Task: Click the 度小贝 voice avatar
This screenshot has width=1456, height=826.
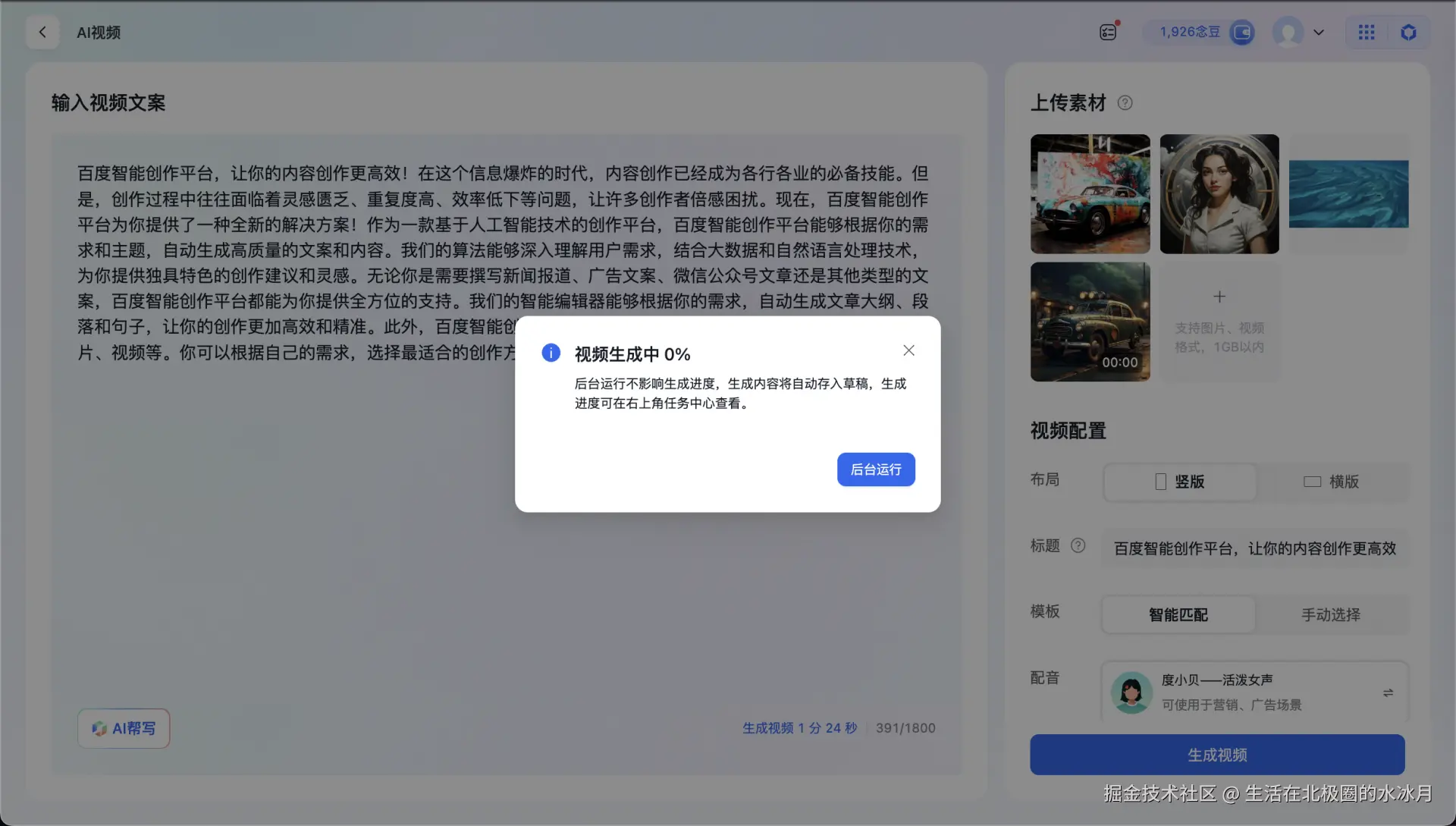Action: [1131, 693]
